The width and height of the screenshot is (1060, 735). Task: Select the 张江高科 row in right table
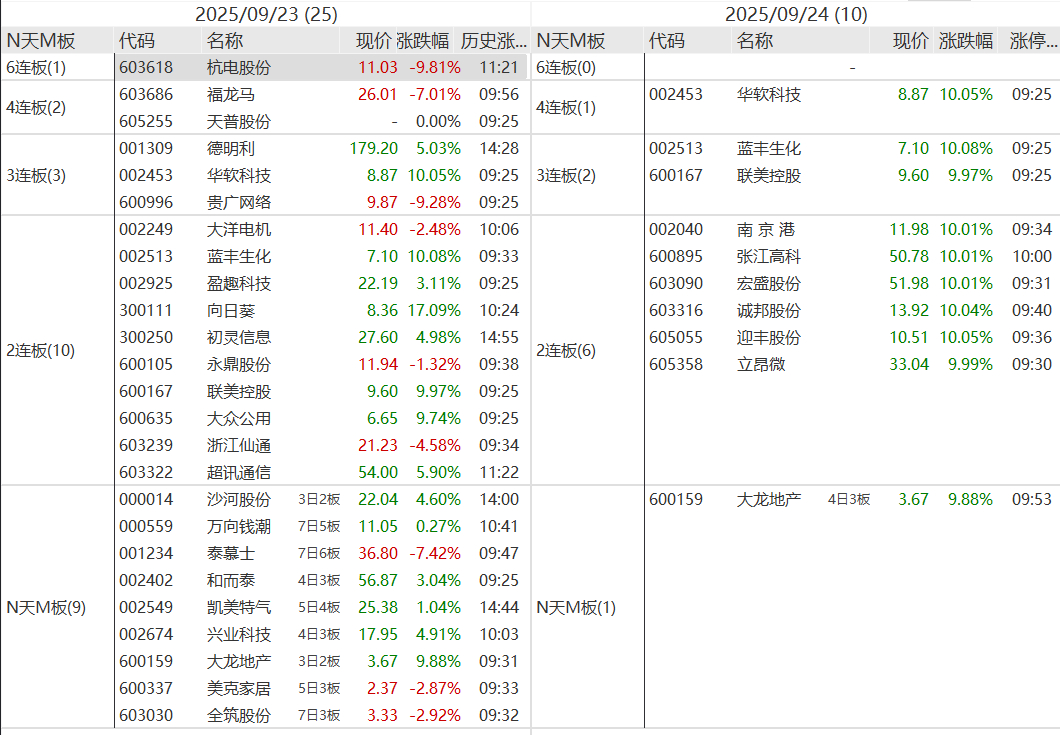(x=852, y=256)
